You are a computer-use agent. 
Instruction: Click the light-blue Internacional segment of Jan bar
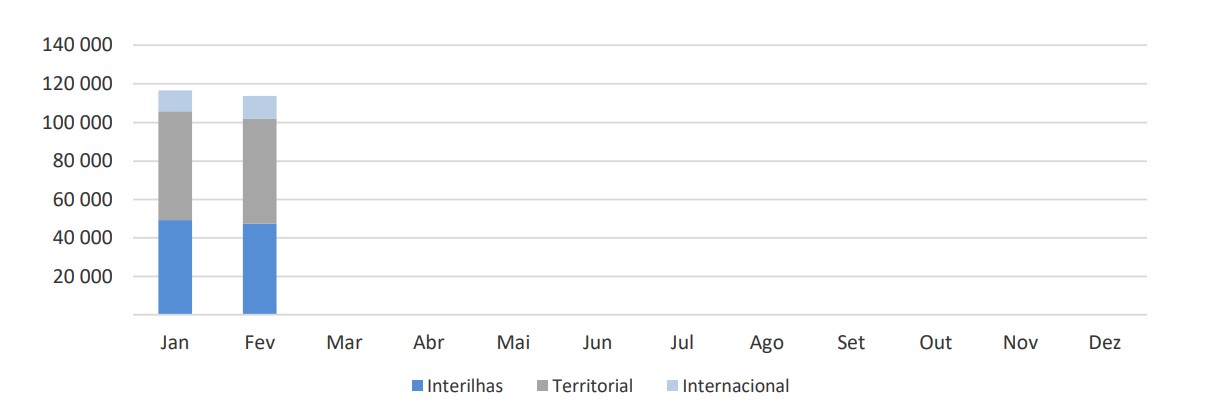pos(175,101)
